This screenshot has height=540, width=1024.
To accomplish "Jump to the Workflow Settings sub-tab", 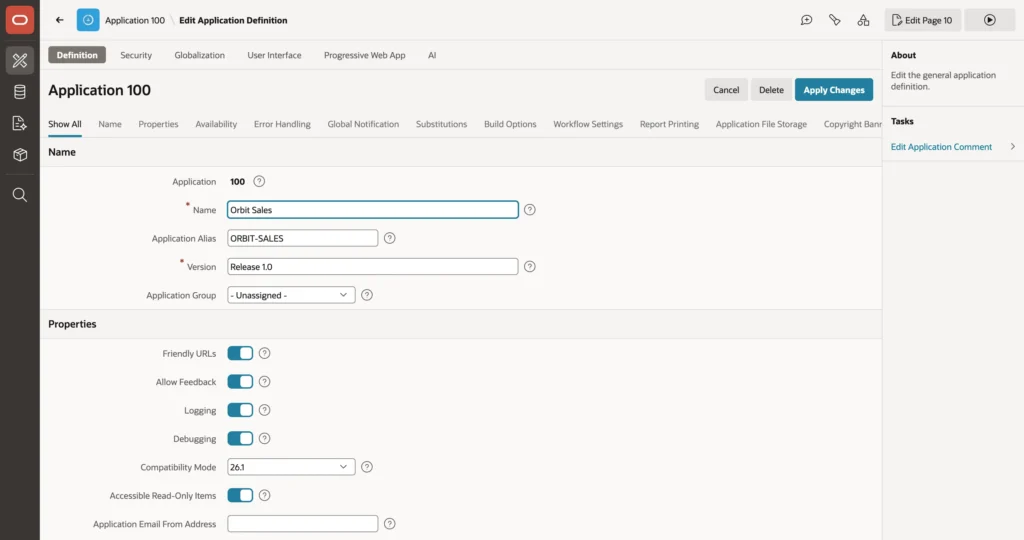I will coord(588,124).
